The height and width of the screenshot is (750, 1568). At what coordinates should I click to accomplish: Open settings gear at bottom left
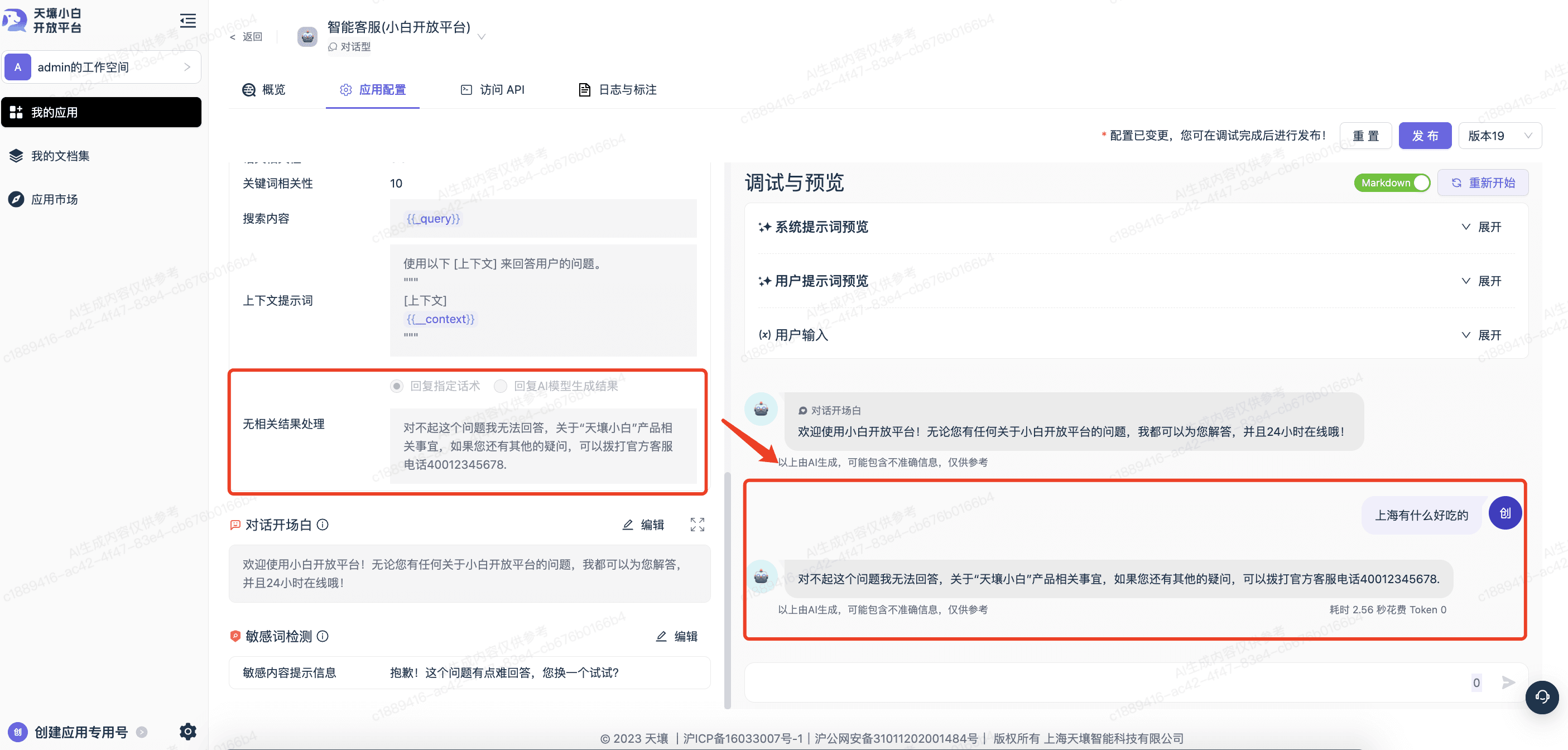(x=187, y=731)
